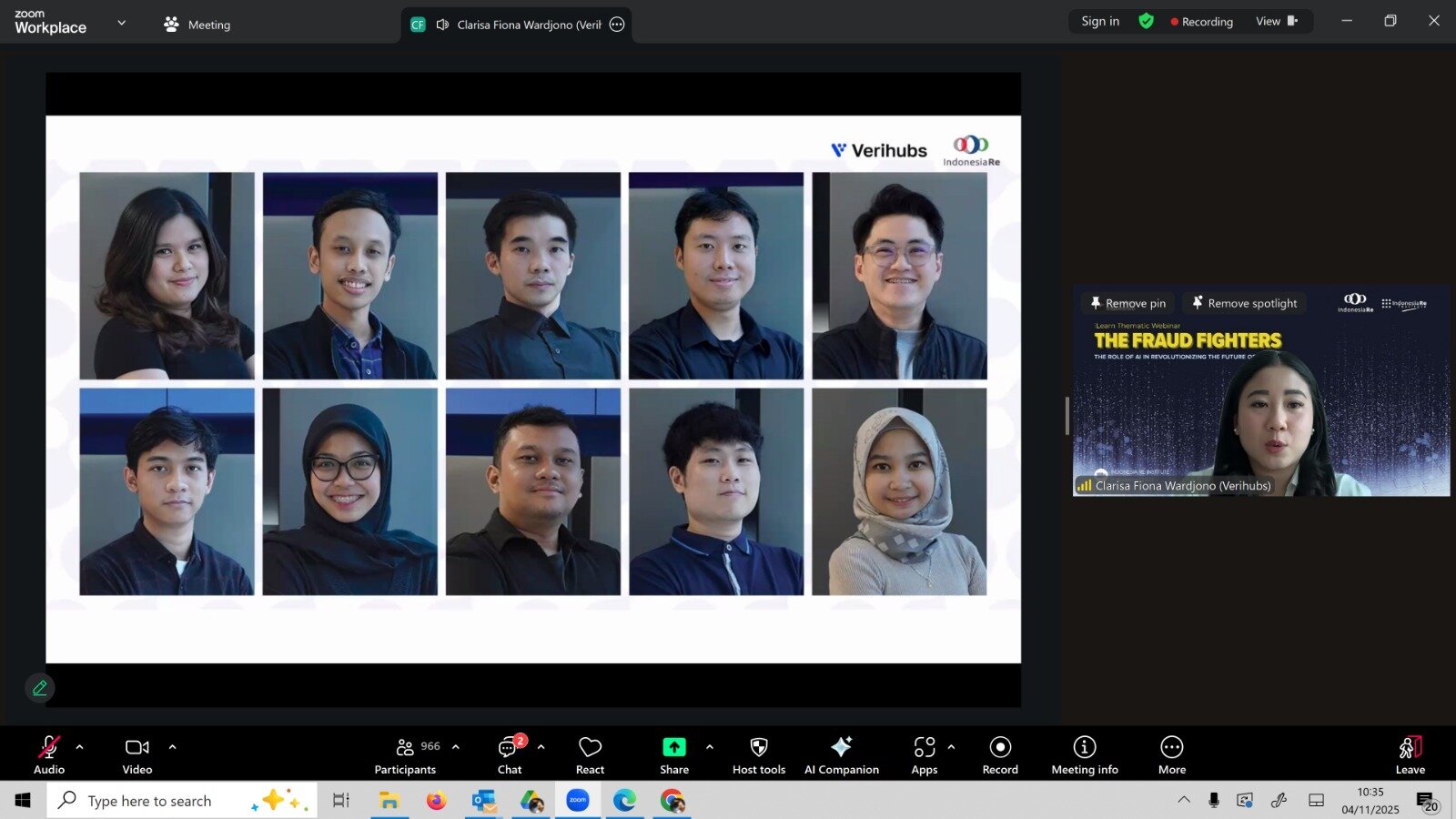Screen dimensions: 1456x819
Task: Mute the microphone
Action: click(49, 746)
